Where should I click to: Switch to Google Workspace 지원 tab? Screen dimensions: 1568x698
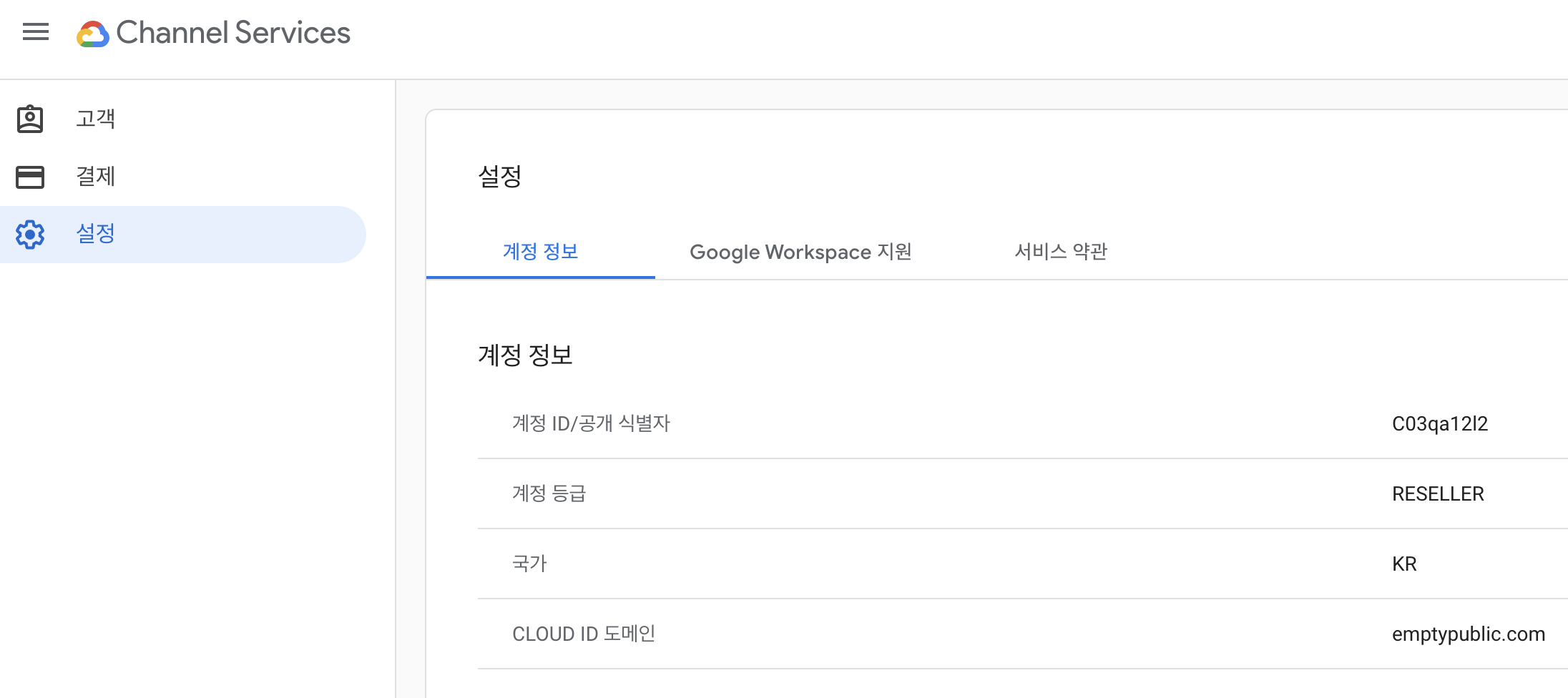point(800,252)
